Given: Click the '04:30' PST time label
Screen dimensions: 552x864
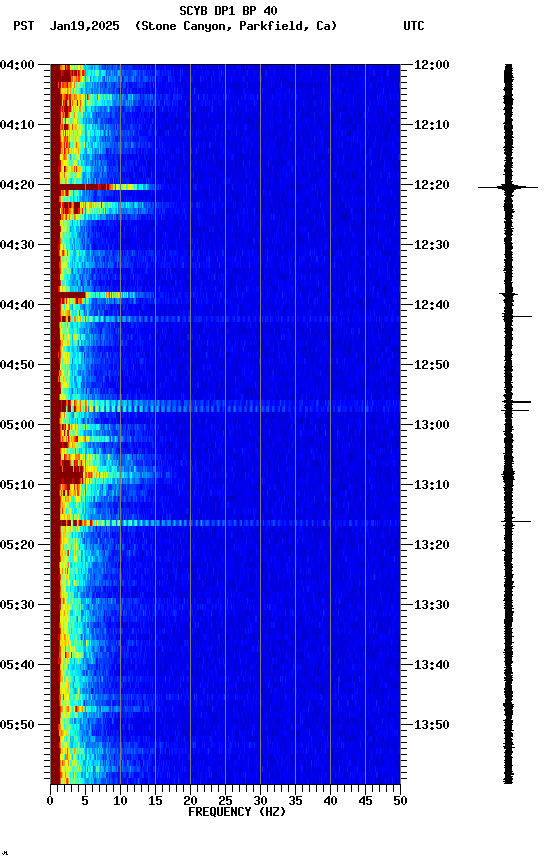Looking at the screenshot, I should 17,245.
